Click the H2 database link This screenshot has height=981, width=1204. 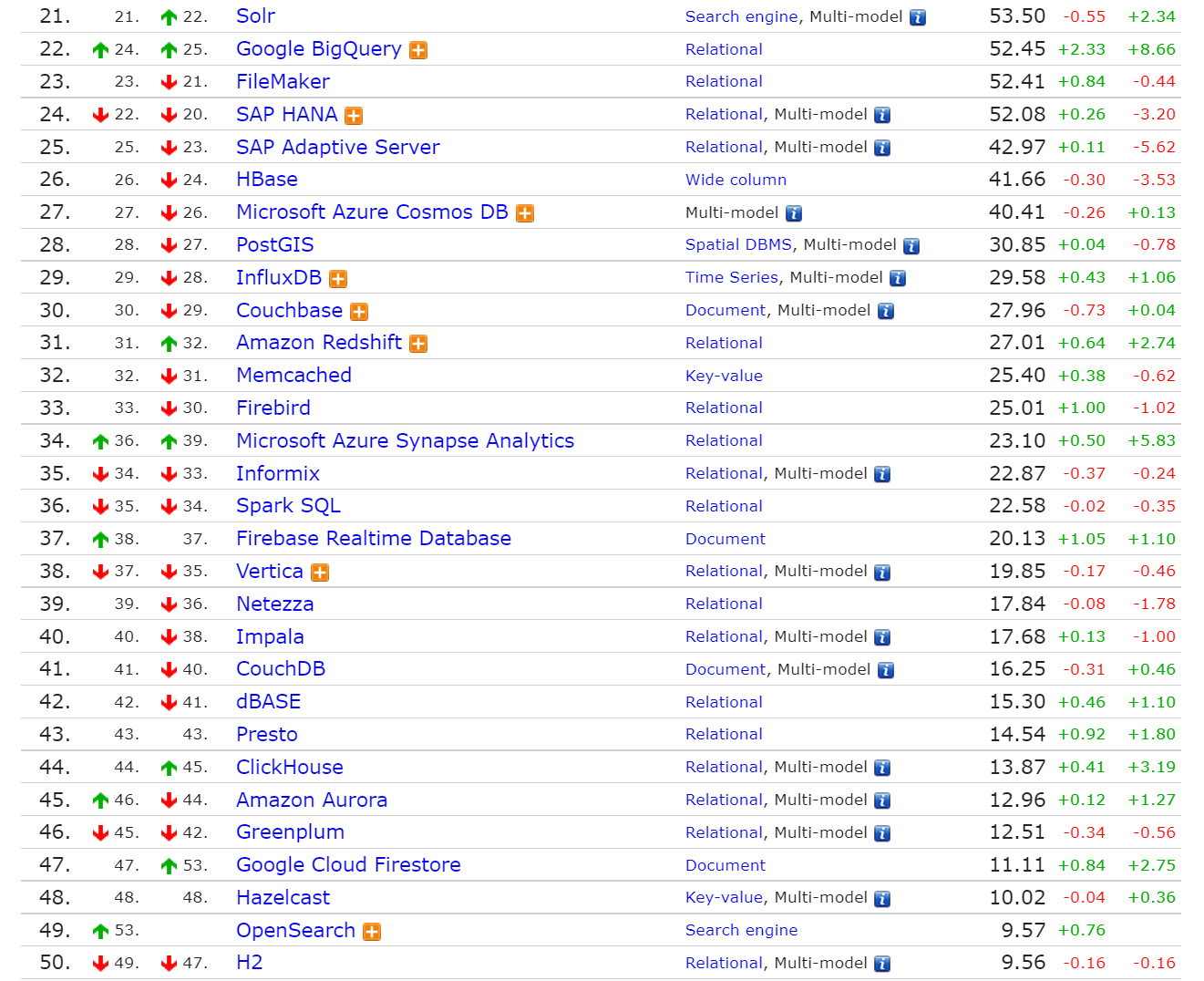coord(249,963)
